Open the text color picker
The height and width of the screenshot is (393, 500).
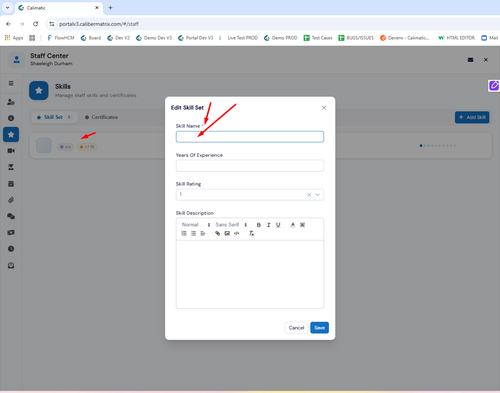pyautogui.click(x=293, y=225)
